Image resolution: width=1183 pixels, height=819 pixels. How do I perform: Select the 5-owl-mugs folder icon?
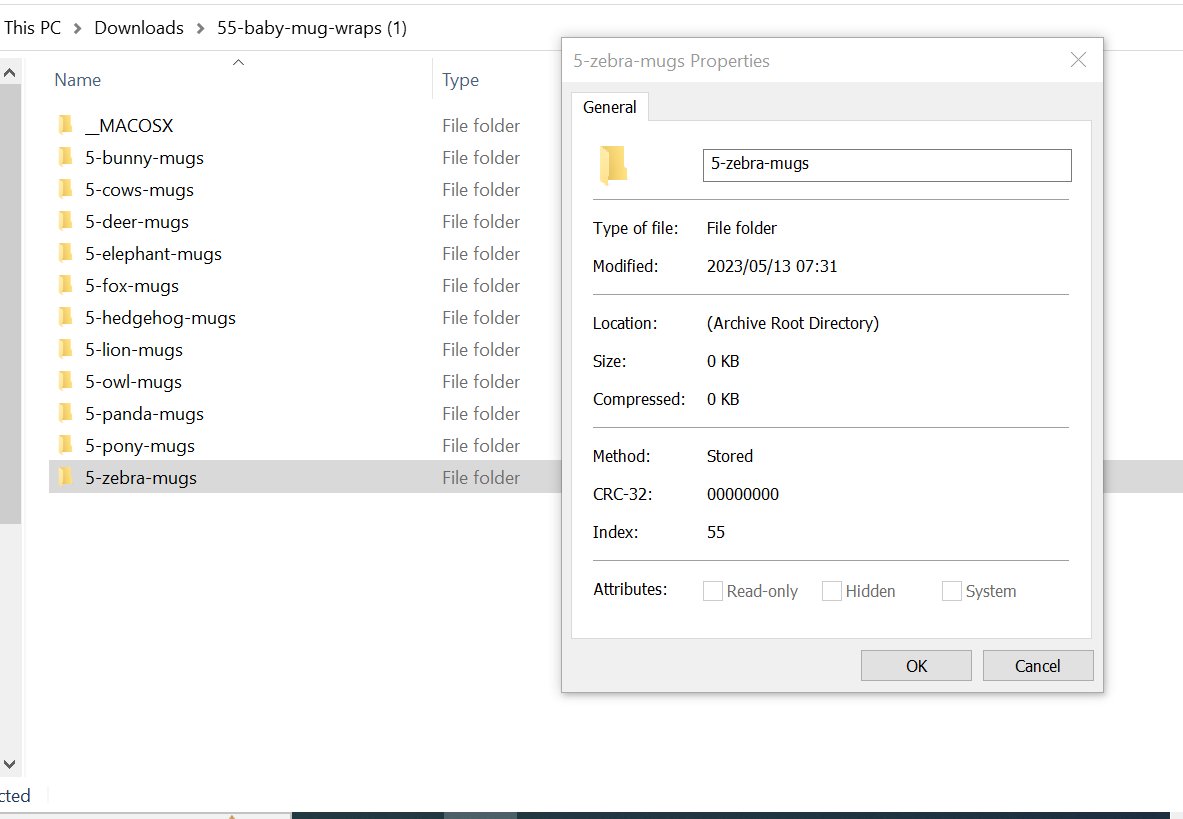[x=66, y=381]
